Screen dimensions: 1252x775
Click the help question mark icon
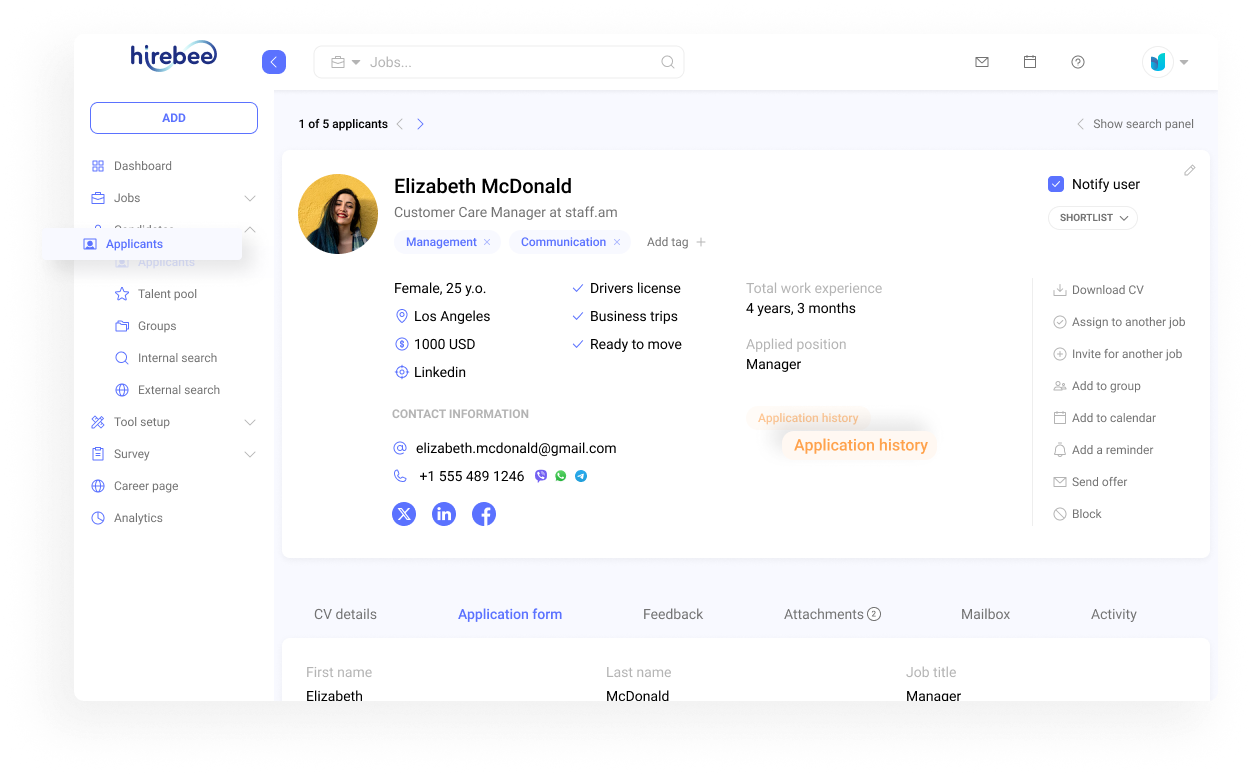(1077, 62)
